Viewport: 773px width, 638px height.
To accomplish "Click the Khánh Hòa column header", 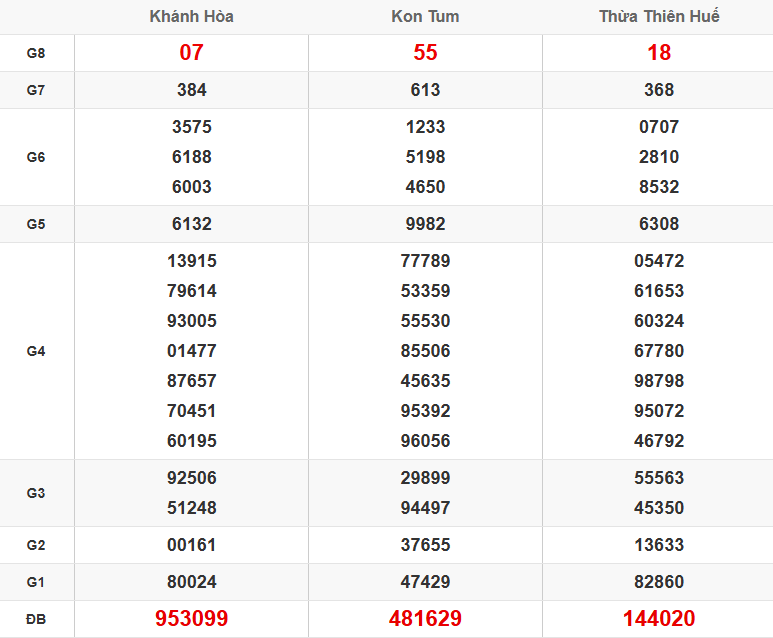I will (x=191, y=17).
